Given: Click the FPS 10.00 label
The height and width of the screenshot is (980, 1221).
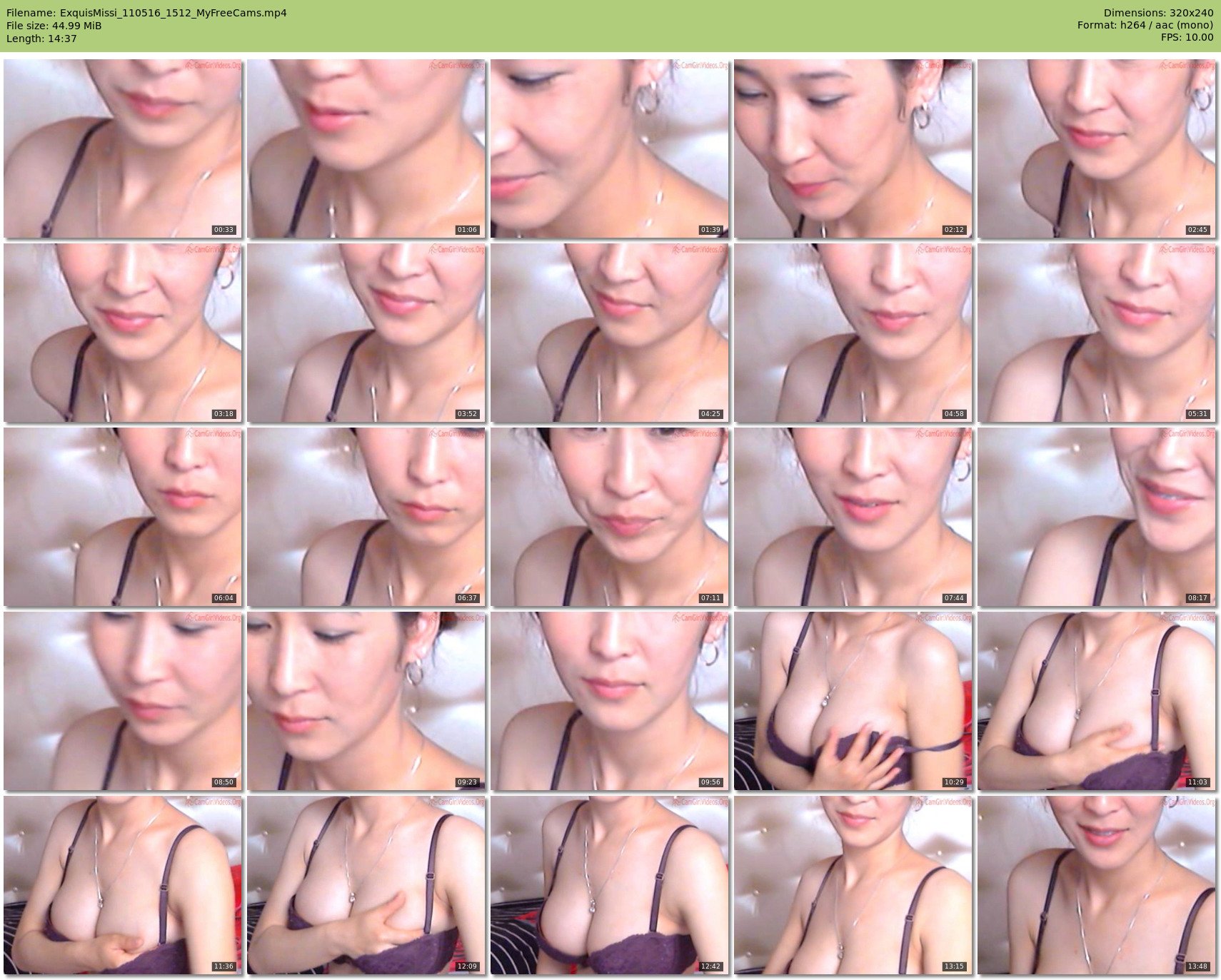Looking at the screenshot, I should [1187, 37].
